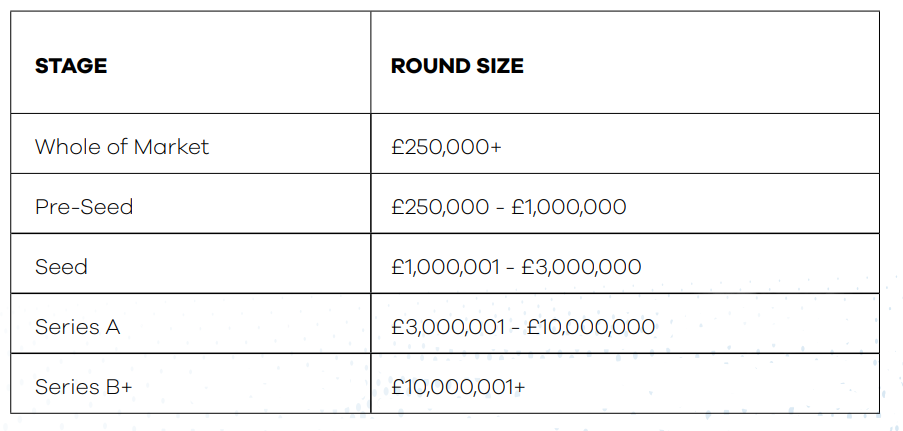Select the £250,000+ round size cell
Viewport: 903px width, 431px height.
click(x=625, y=143)
